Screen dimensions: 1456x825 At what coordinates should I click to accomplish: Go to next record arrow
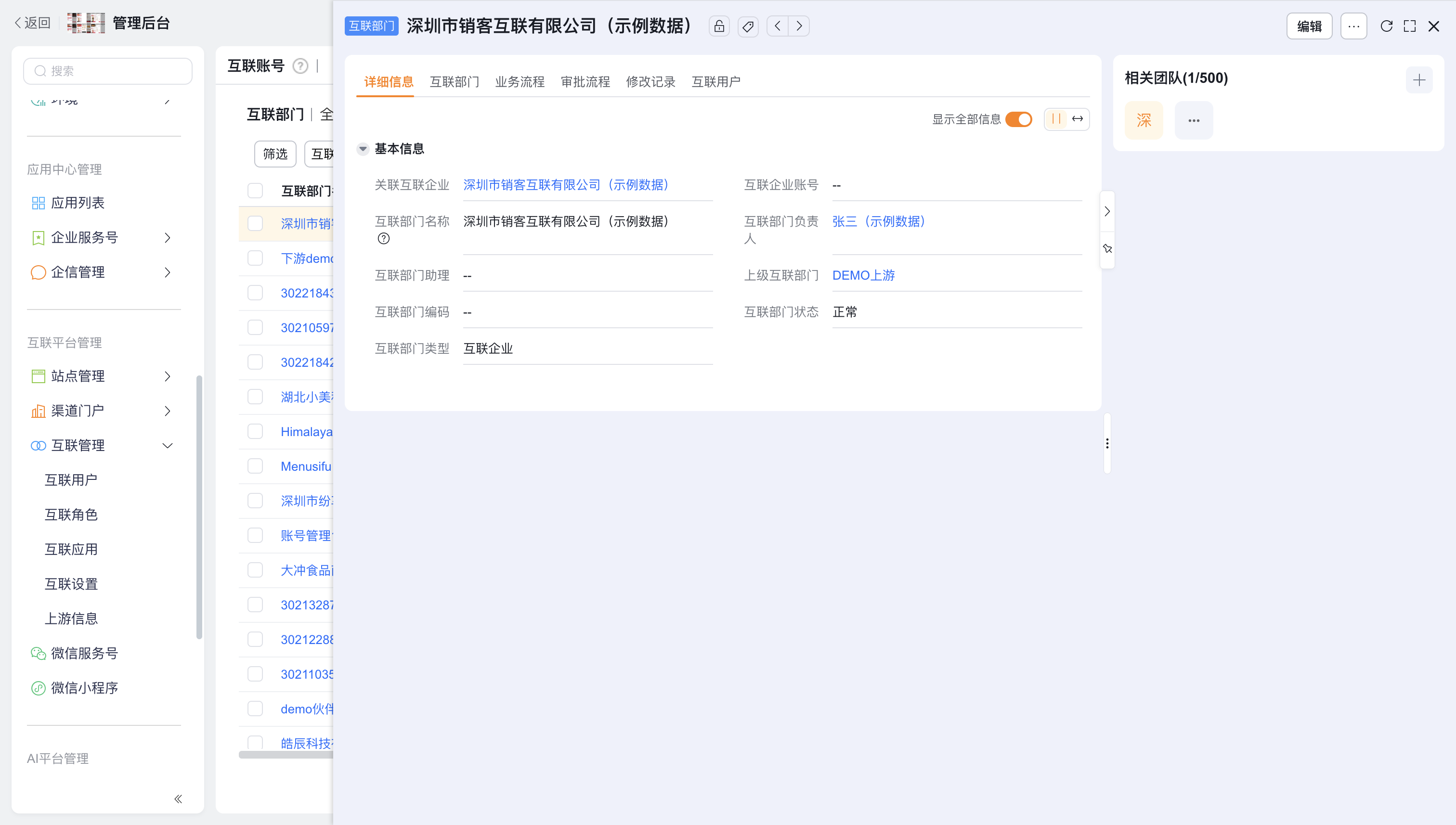tap(799, 26)
